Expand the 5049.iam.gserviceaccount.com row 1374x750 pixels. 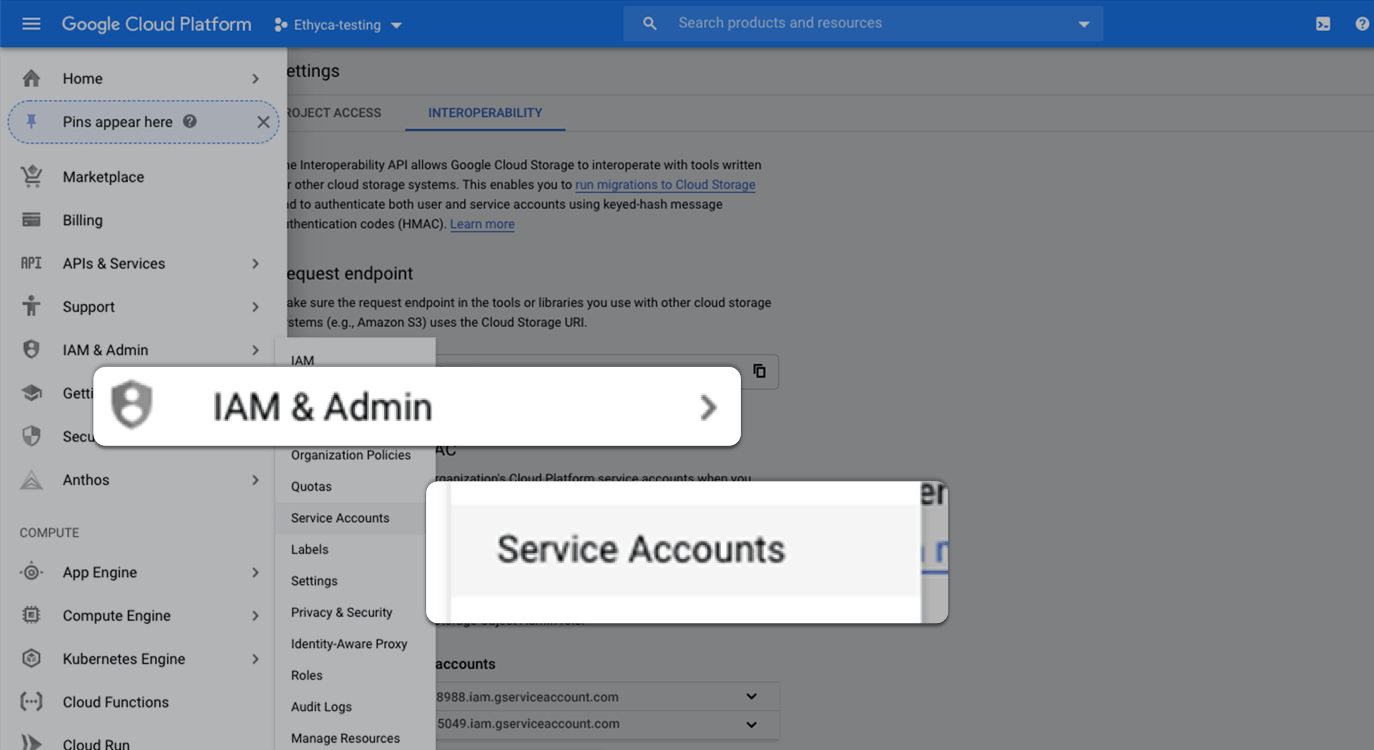(x=751, y=724)
